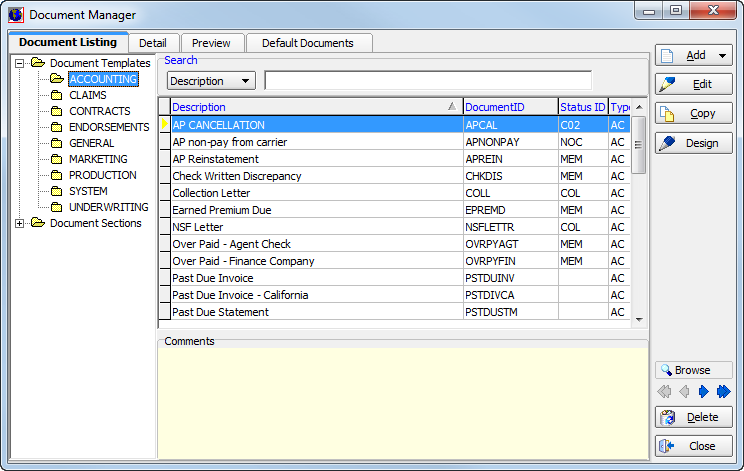Click the previous-record arrow icon

pos(682,391)
